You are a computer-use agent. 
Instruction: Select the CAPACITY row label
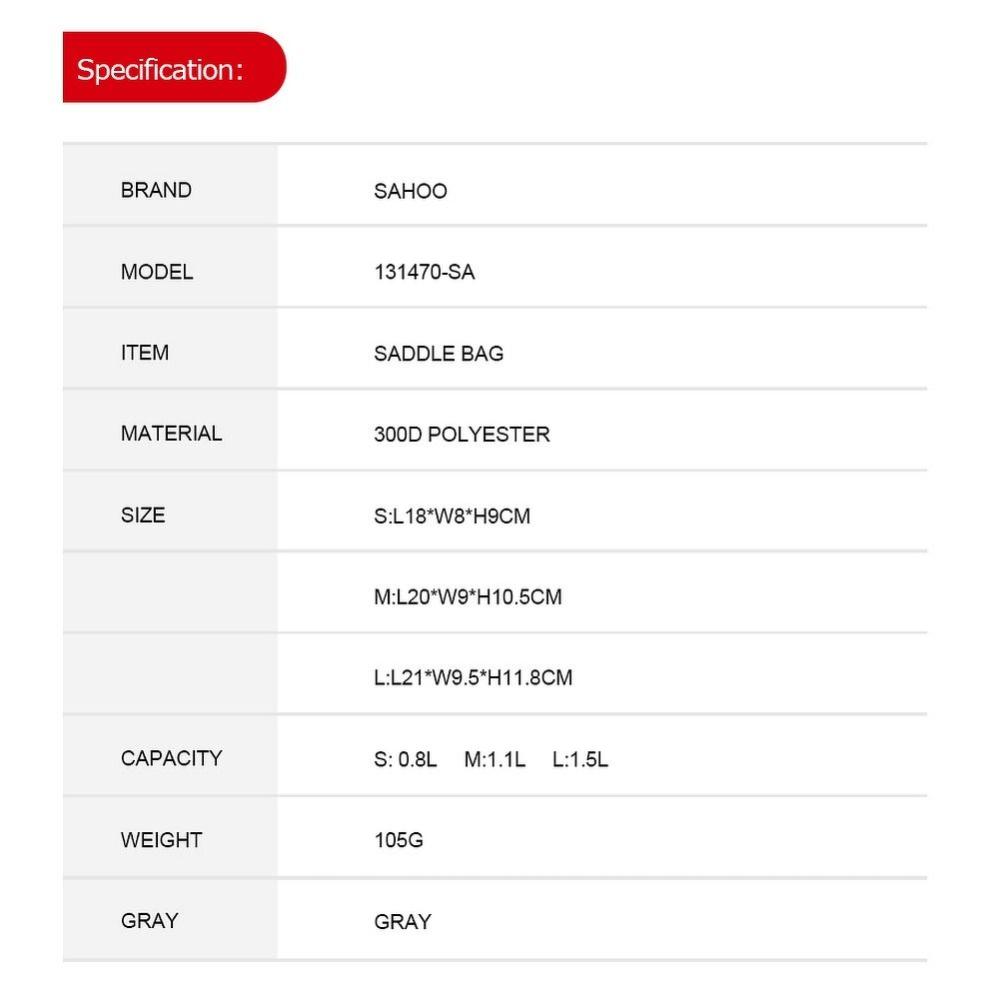[171, 758]
